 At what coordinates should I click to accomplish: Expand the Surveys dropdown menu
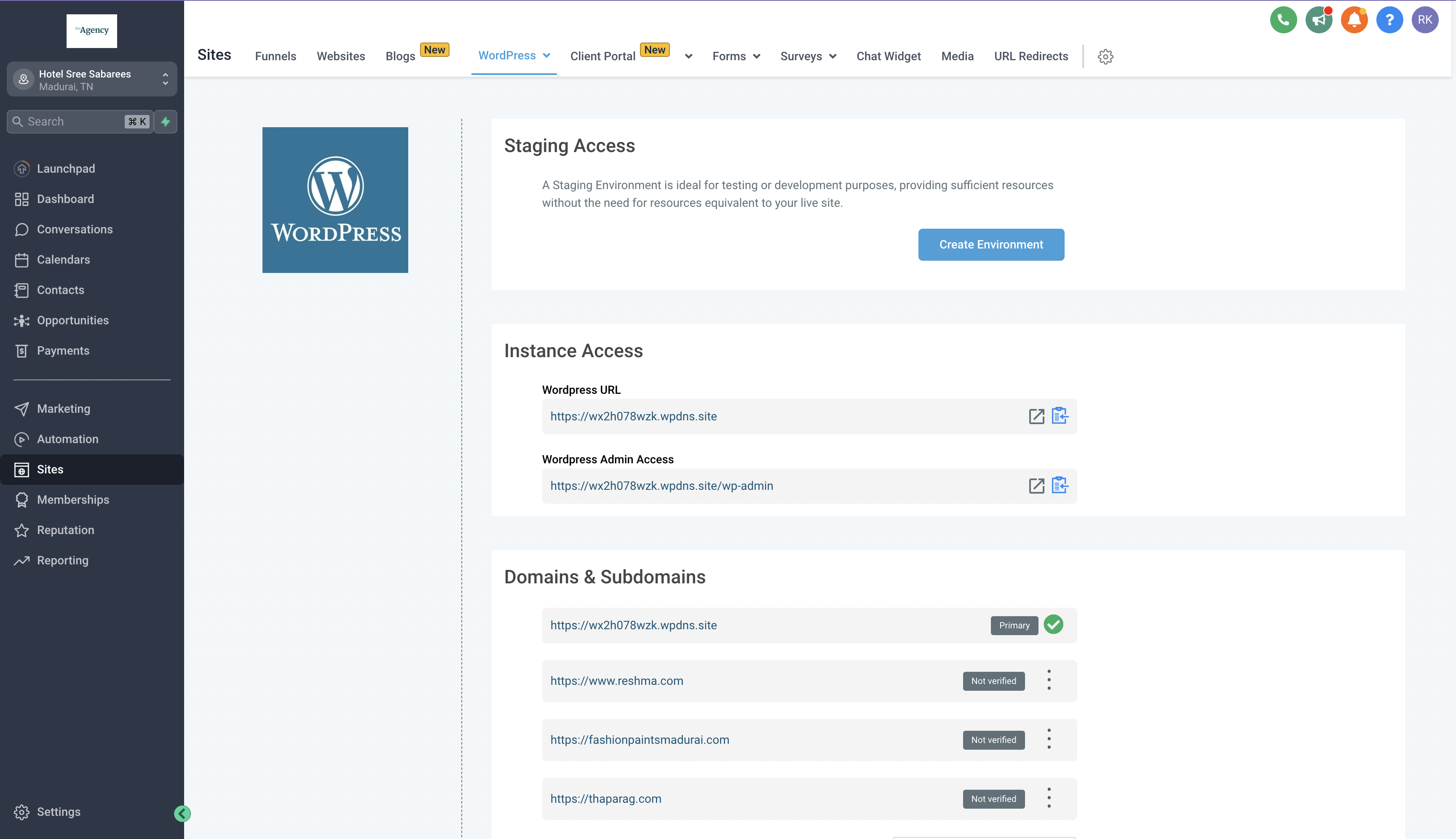pos(808,56)
